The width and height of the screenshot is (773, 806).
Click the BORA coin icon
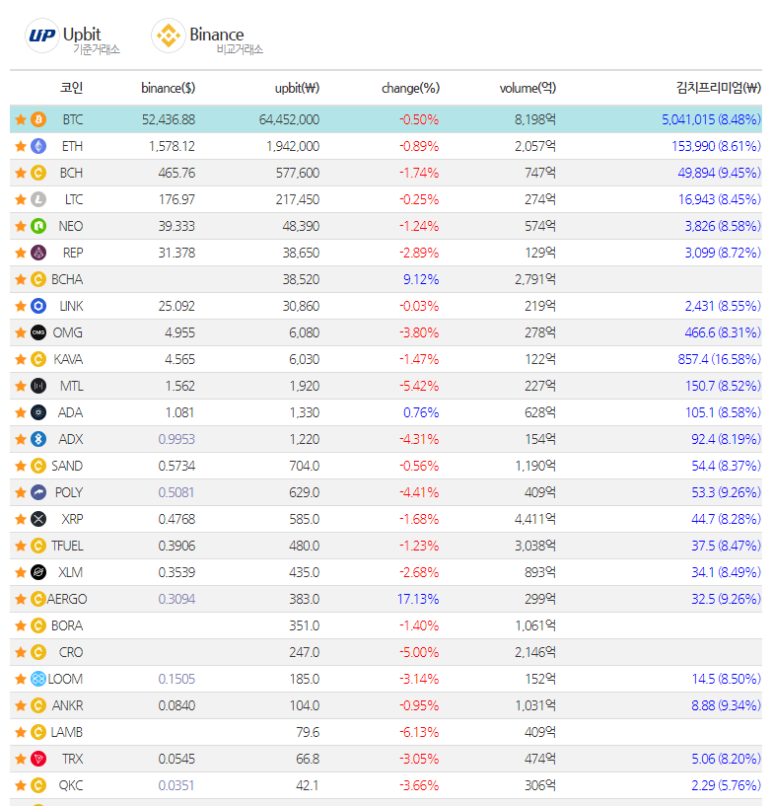click(x=39, y=626)
